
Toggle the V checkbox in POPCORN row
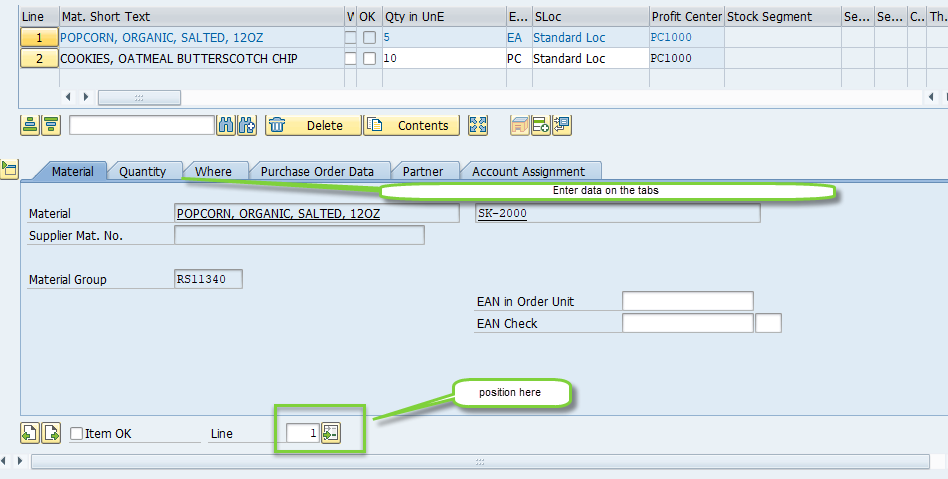[350, 37]
